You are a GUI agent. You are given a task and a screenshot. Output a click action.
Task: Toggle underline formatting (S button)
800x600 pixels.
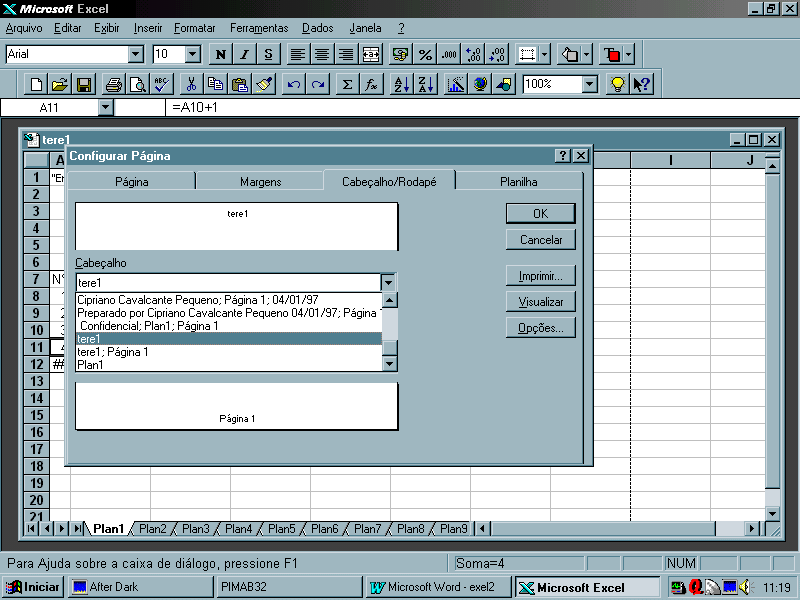coord(269,54)
